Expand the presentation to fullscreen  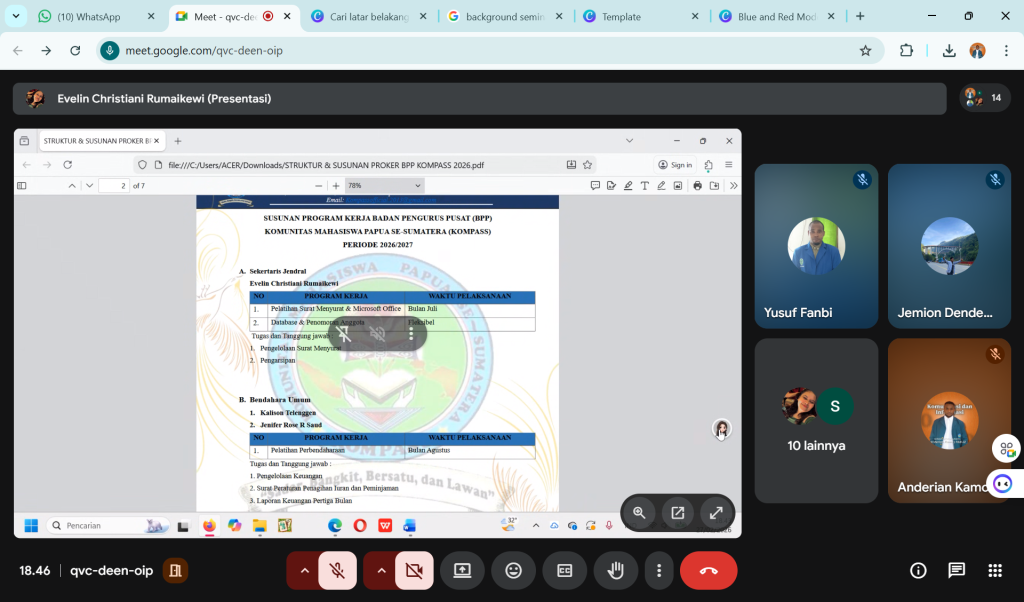(716, 513)
